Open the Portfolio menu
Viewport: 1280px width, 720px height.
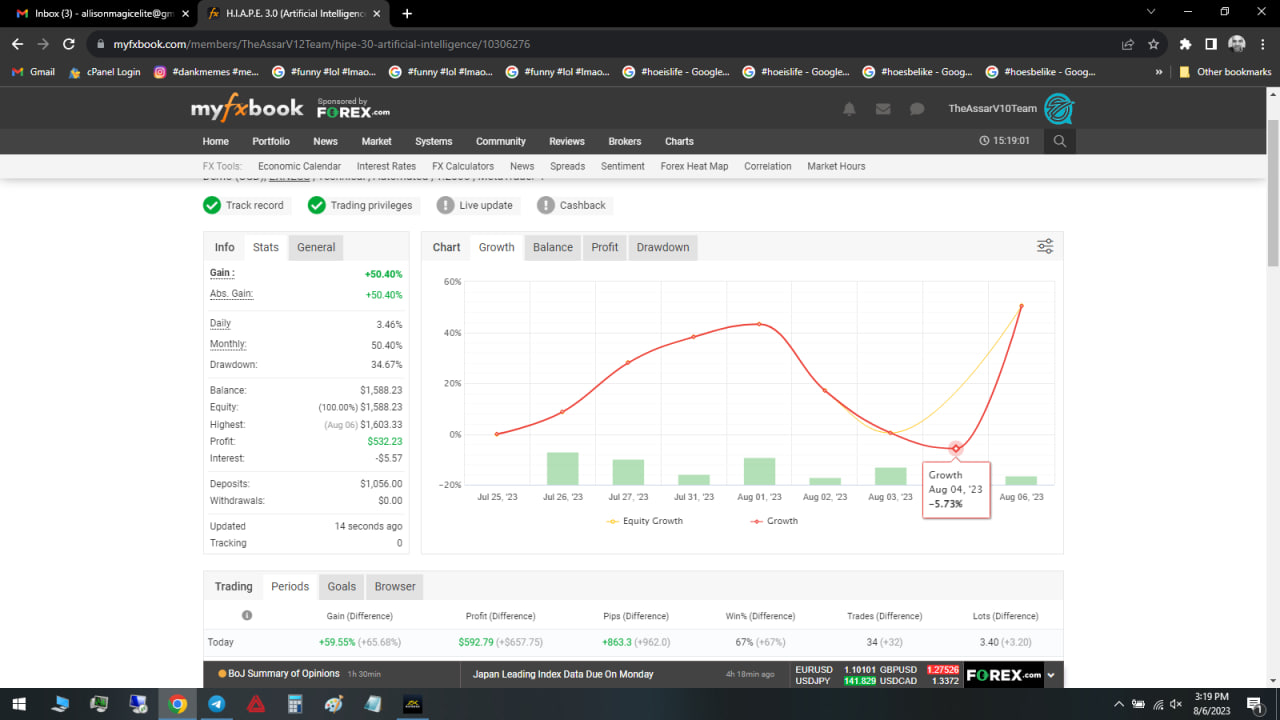point(271,141)
